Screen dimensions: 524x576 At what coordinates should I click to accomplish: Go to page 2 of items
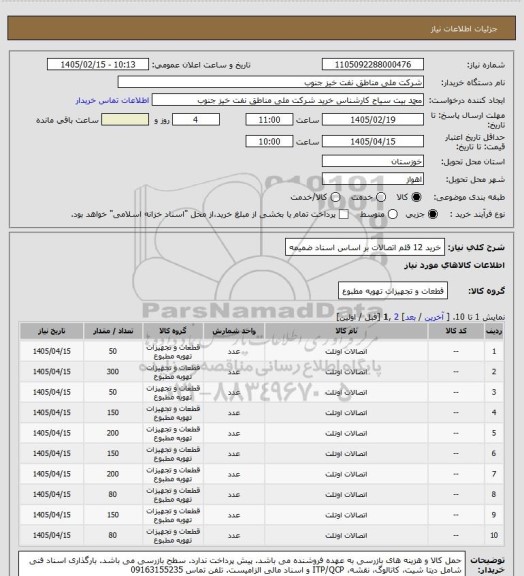point(396,317)
